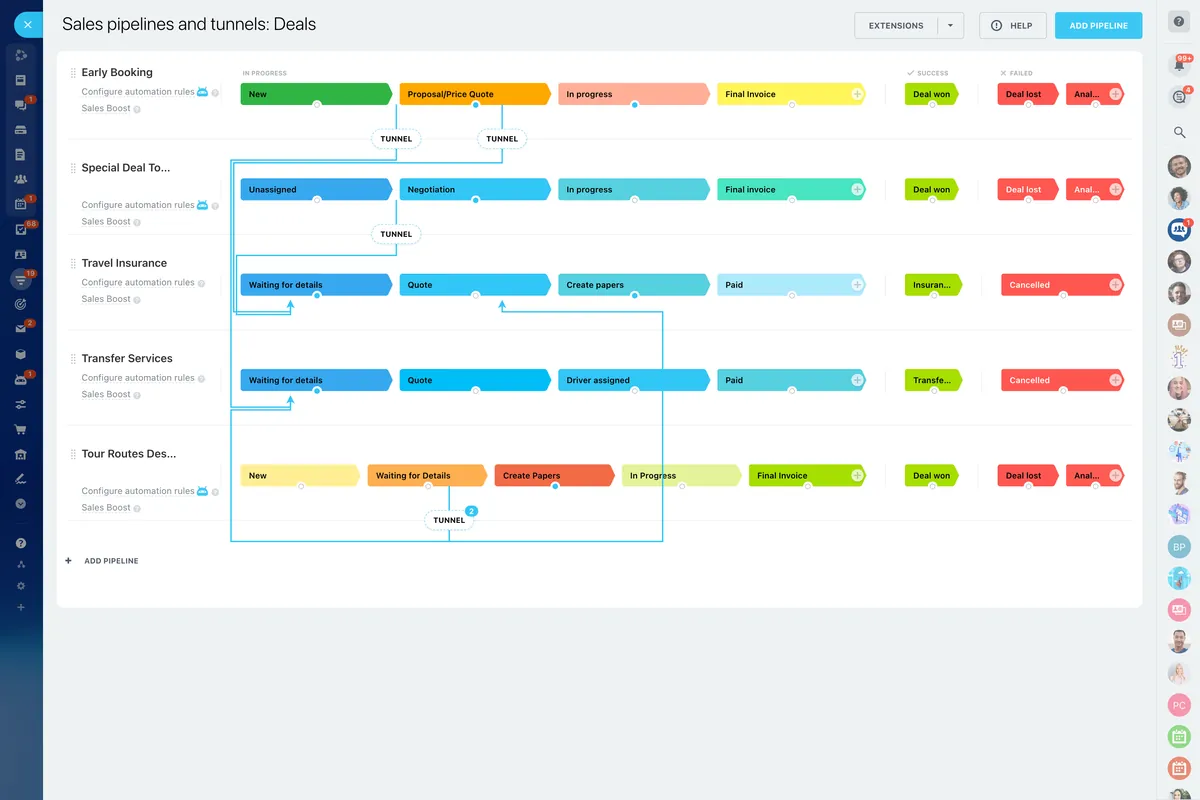
Task: Open the workgroups people icon in left sidebar
Action: [x=20, y=179]
